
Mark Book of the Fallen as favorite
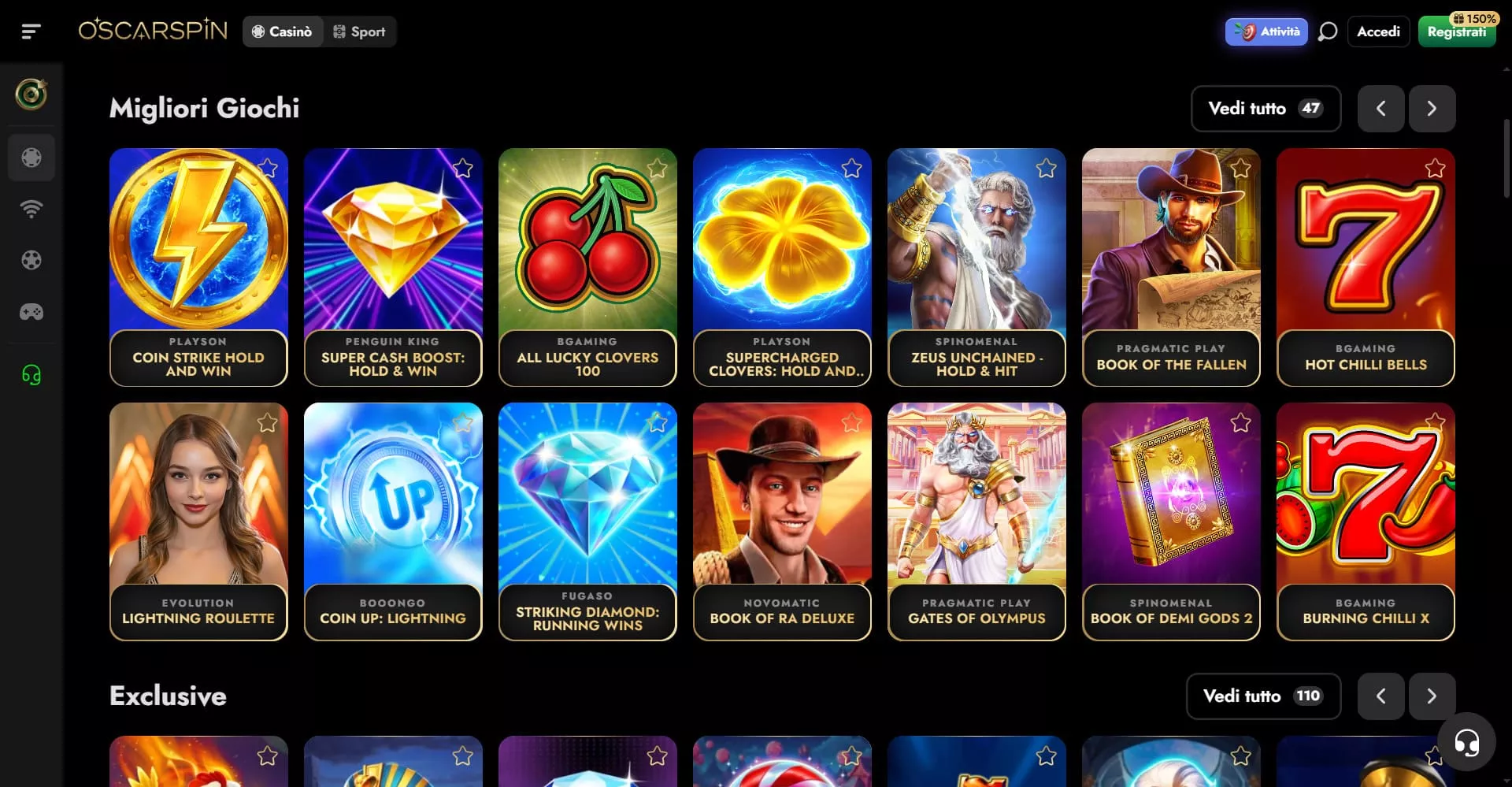point(1240,168)
